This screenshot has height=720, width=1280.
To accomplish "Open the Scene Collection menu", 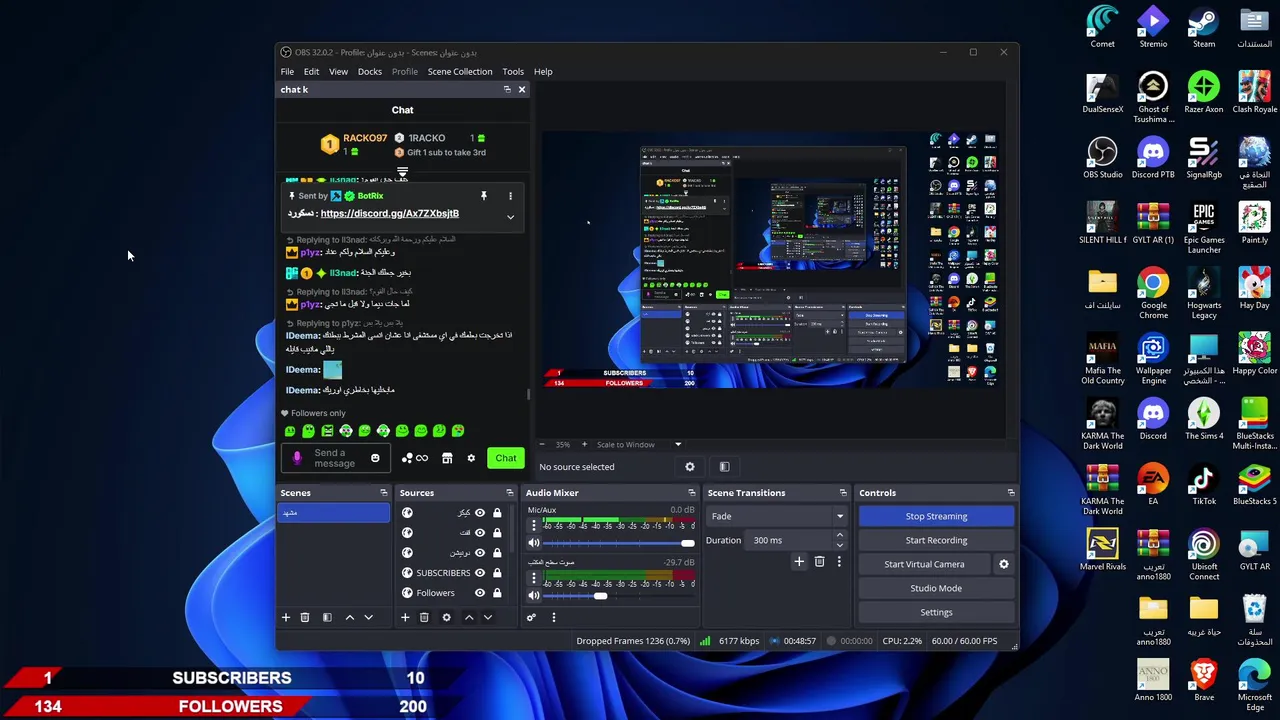I will pos(460,72).
